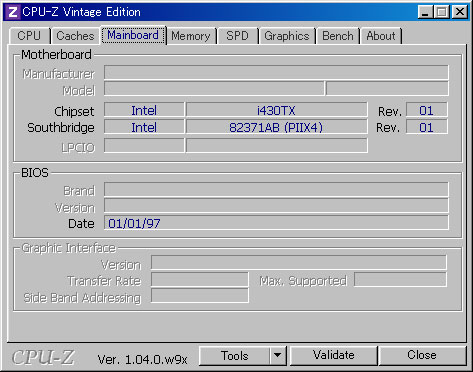Select the Mainboard tab
The image size is (473, 372).
[133, 35]
